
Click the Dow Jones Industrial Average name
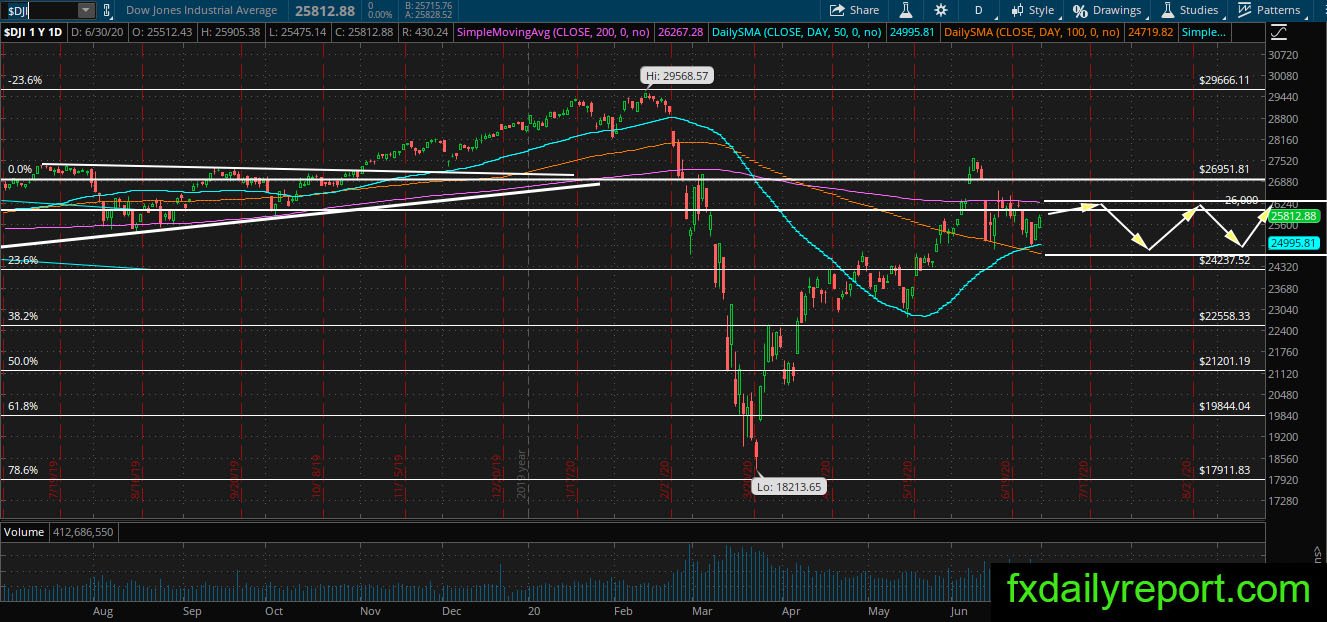click(x=203, y=10)
